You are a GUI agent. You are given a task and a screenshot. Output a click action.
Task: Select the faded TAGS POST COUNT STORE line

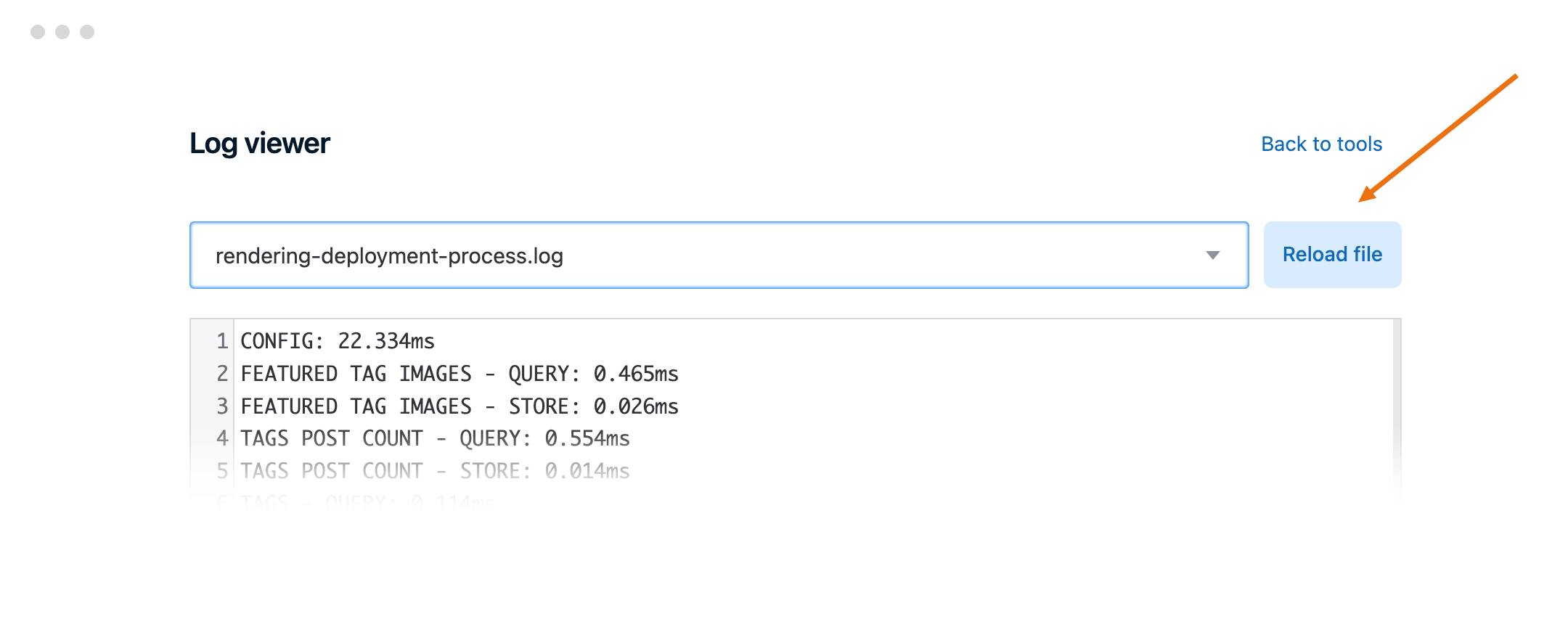pyautogui.click(x=435, y=470)
